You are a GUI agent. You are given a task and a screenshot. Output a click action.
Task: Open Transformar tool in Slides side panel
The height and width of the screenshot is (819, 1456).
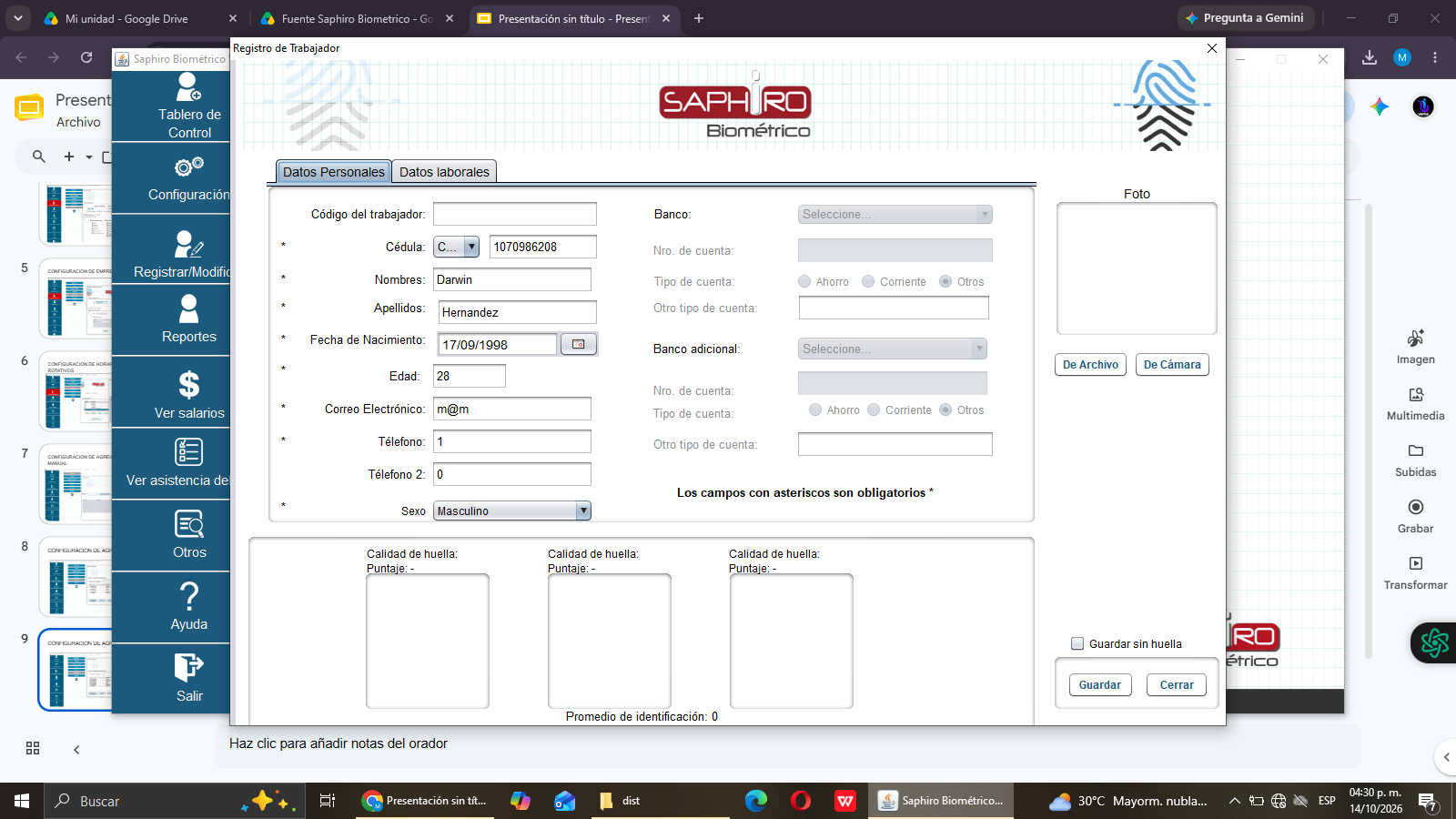click(1416, 572)
